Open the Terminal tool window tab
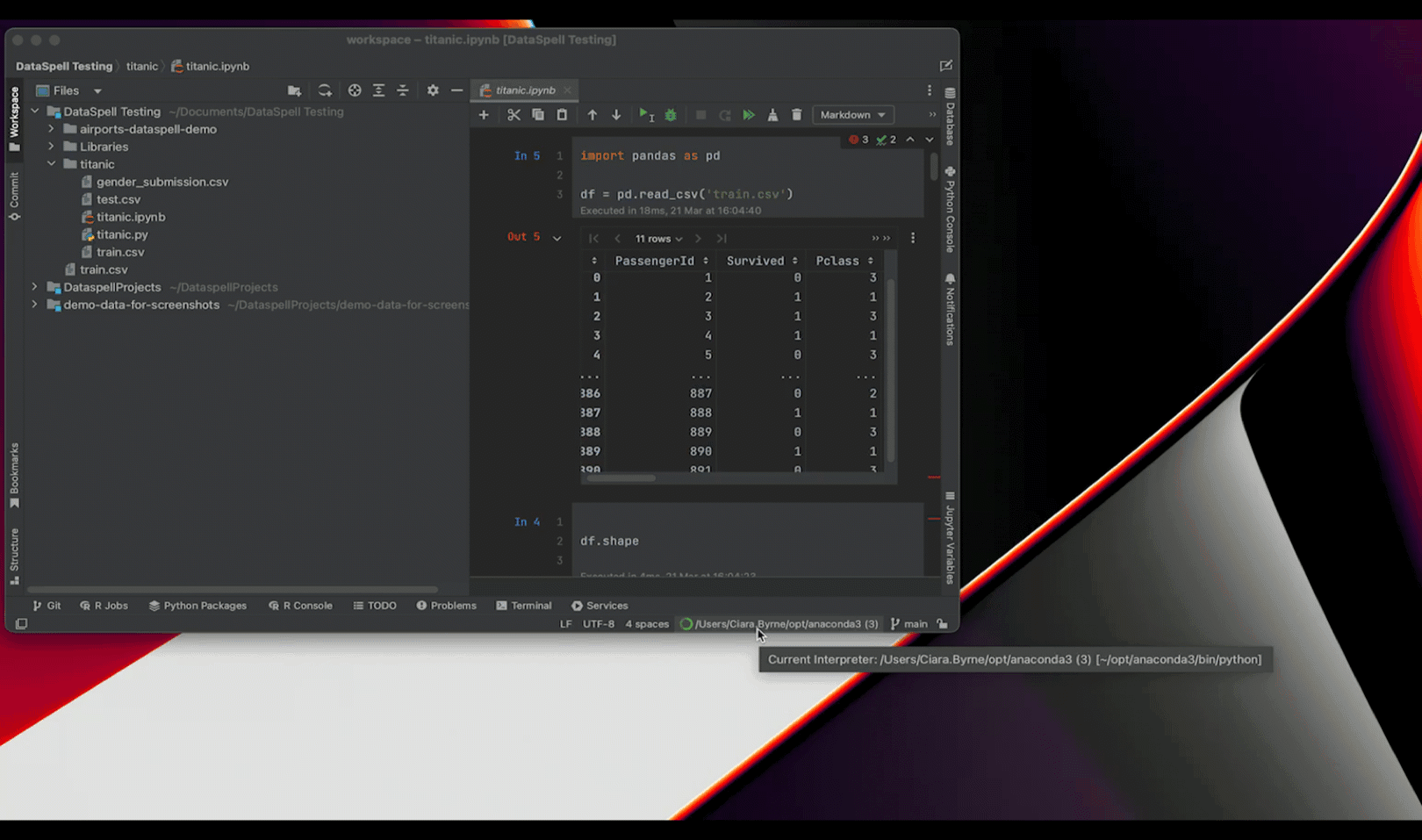 (524, 606)
